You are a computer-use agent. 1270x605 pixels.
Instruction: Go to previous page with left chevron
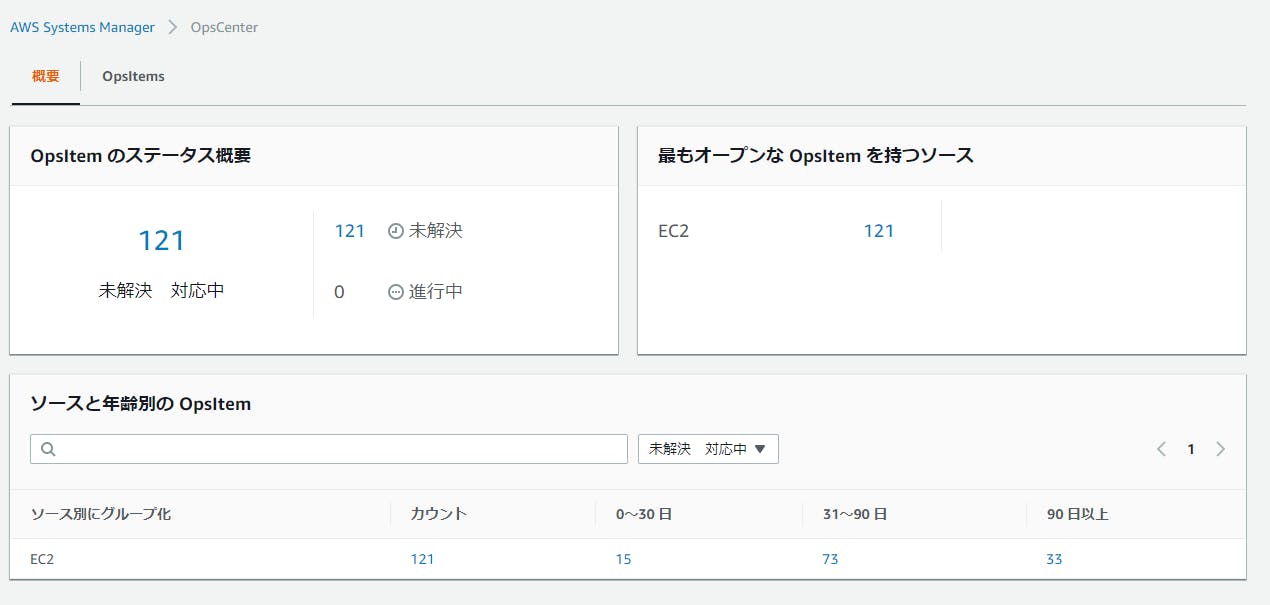click(1161, 449)
